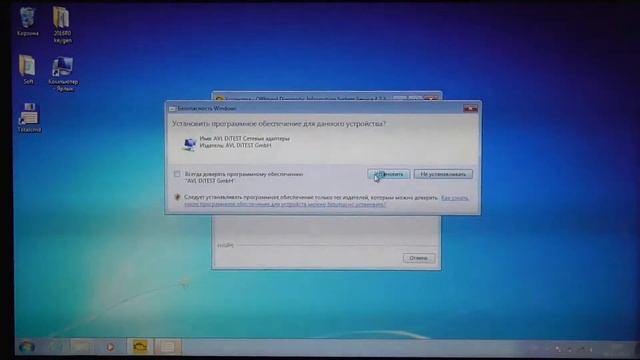The height and width of the screenshot is (360, 640).
Task: Click Отмена in the installer window behind
Action: [x=419, y=258]
